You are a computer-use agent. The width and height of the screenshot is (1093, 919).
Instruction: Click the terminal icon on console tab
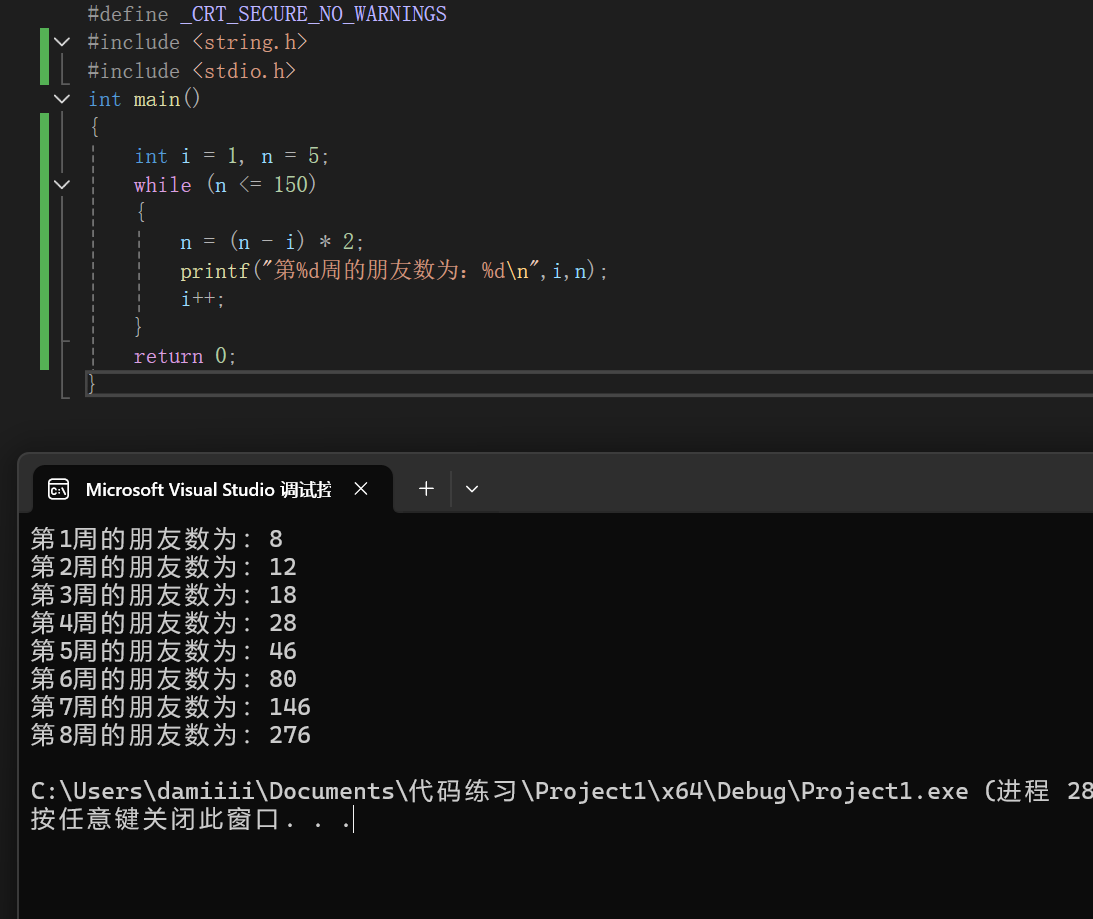[x=59, y=489]
